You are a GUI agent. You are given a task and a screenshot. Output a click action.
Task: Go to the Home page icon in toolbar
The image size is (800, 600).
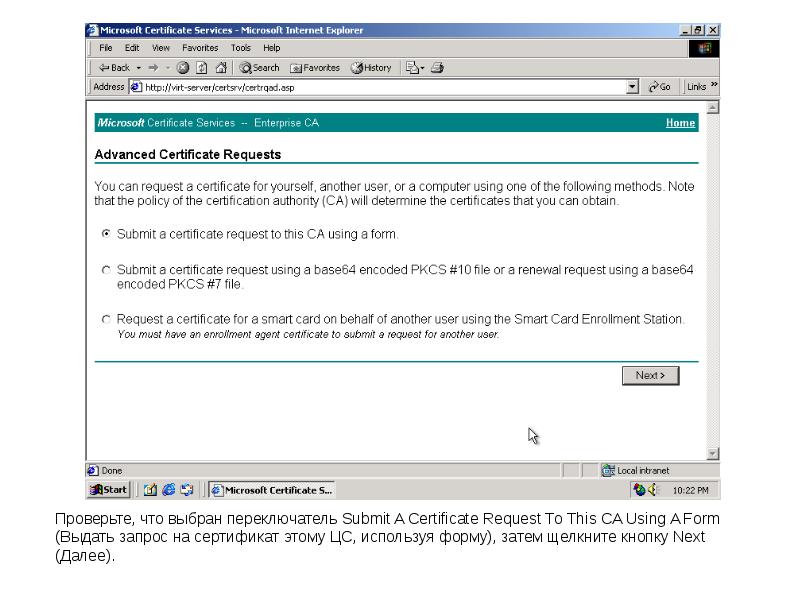click(220, 68)
